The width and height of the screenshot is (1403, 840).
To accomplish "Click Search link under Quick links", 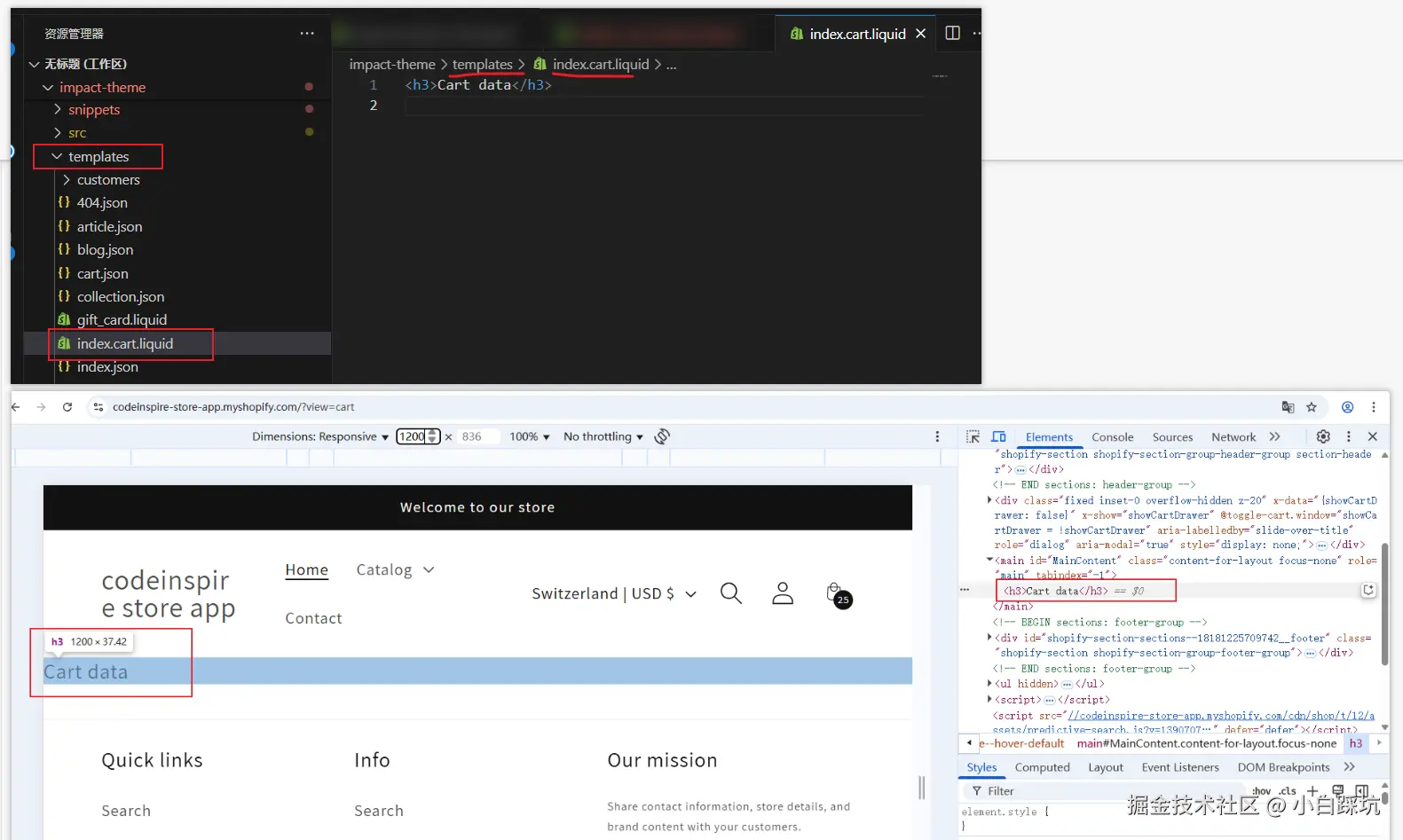I will [126, 811].
